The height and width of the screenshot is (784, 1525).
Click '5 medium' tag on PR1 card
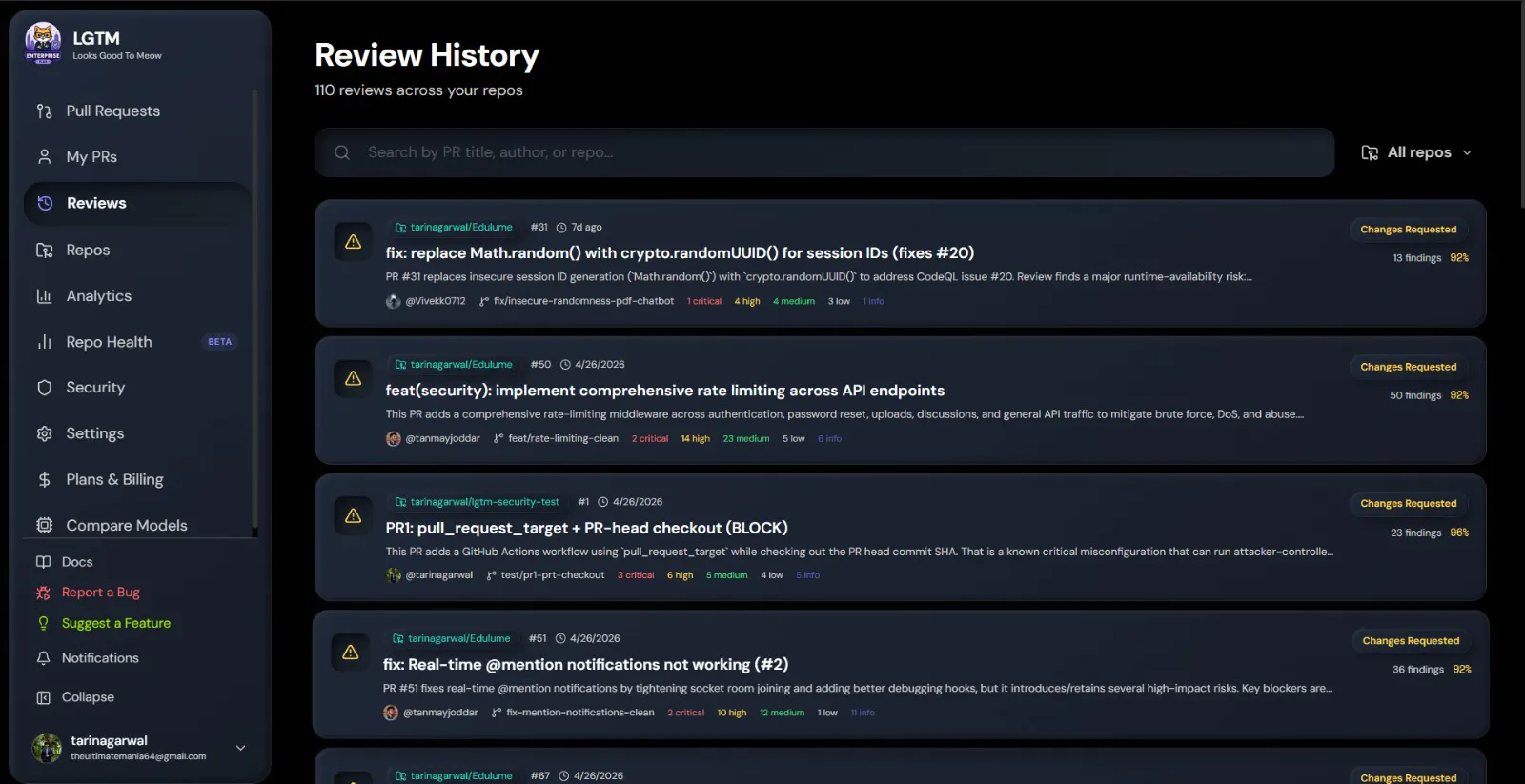(x=726, y=575)
